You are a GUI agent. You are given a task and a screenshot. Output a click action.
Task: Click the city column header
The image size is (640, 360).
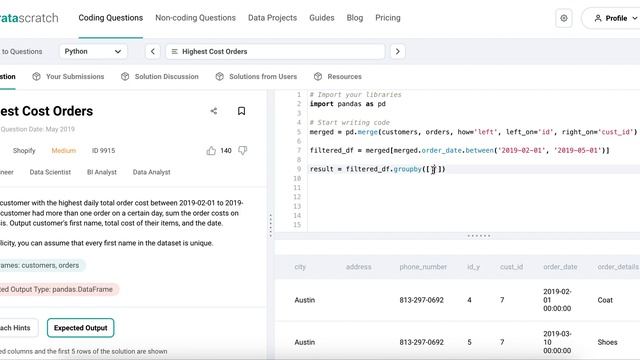point(300,267)
